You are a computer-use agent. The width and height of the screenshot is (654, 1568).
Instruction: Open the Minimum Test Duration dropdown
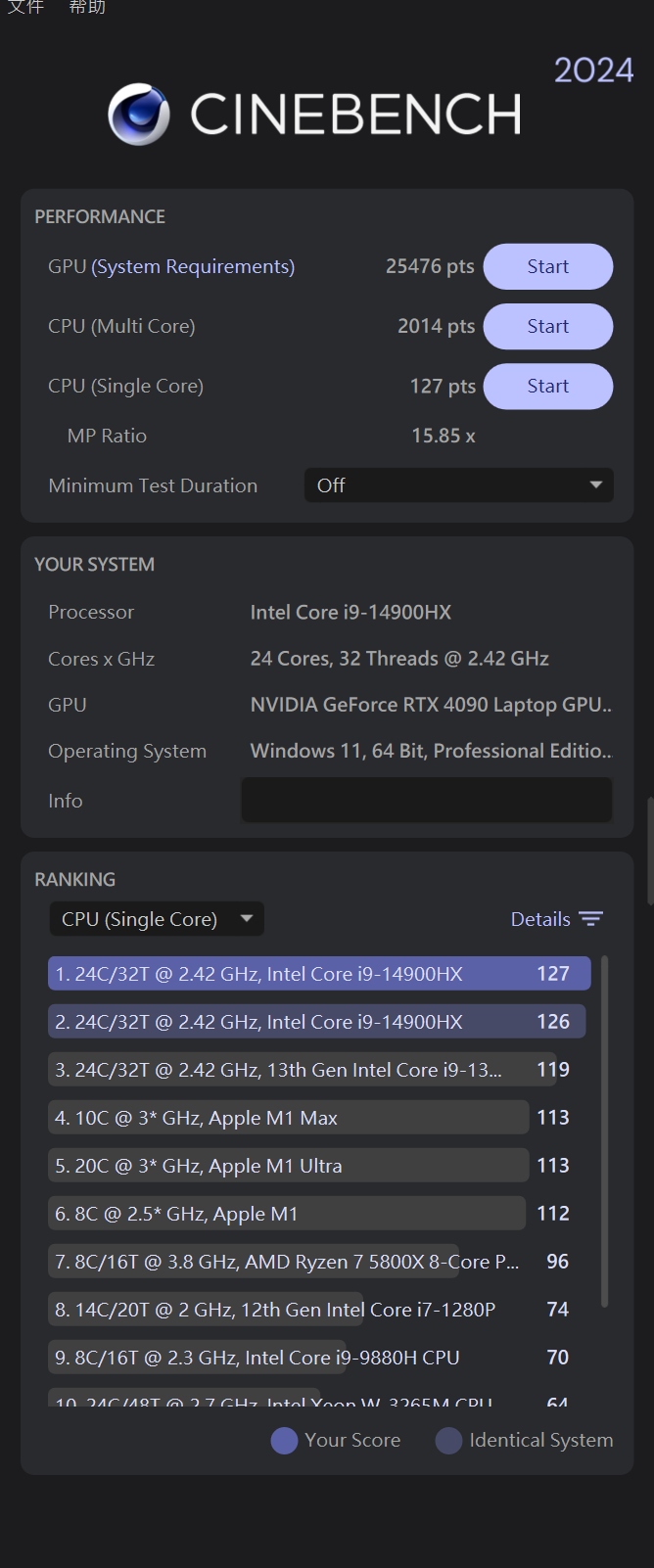(x=459, y=485)
